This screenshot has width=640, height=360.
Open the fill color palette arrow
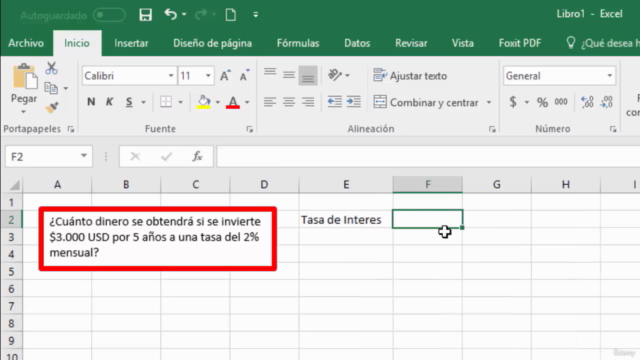click(218, 102)
